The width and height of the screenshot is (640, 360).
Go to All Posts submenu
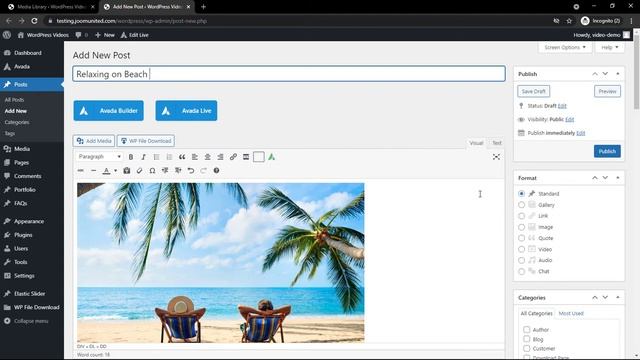(x=14, y=100)
